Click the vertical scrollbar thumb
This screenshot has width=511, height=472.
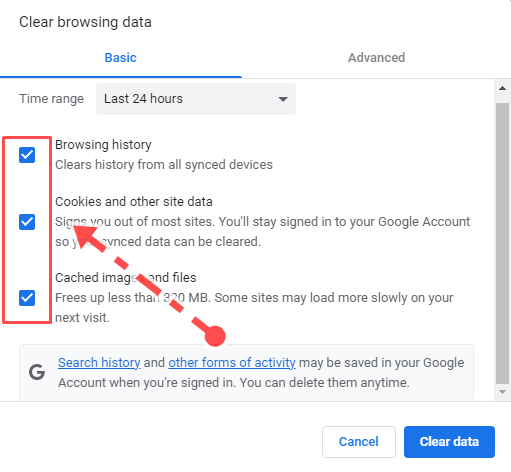tap(502, 243)
